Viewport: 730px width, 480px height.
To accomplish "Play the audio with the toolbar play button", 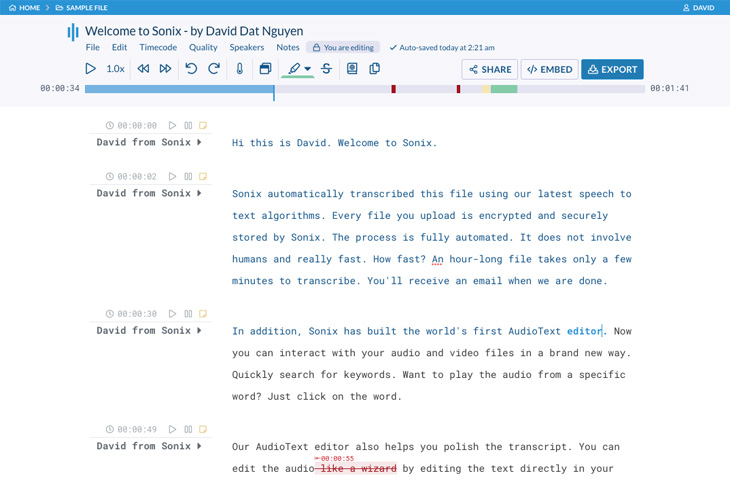I will click(90, 69).
